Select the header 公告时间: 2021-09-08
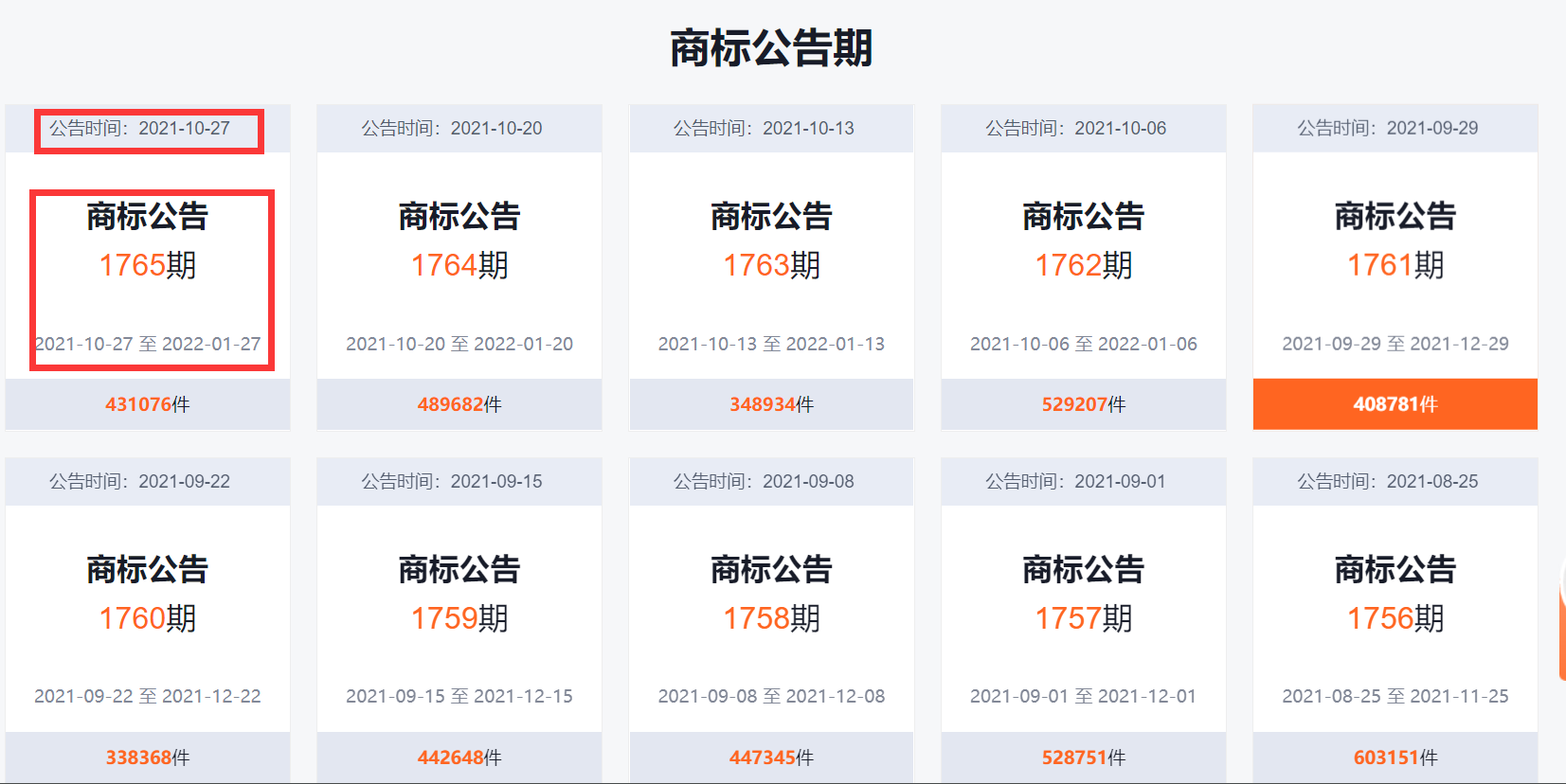The height and width of the screenshot is (784, 1566). (x=771, y=482)
